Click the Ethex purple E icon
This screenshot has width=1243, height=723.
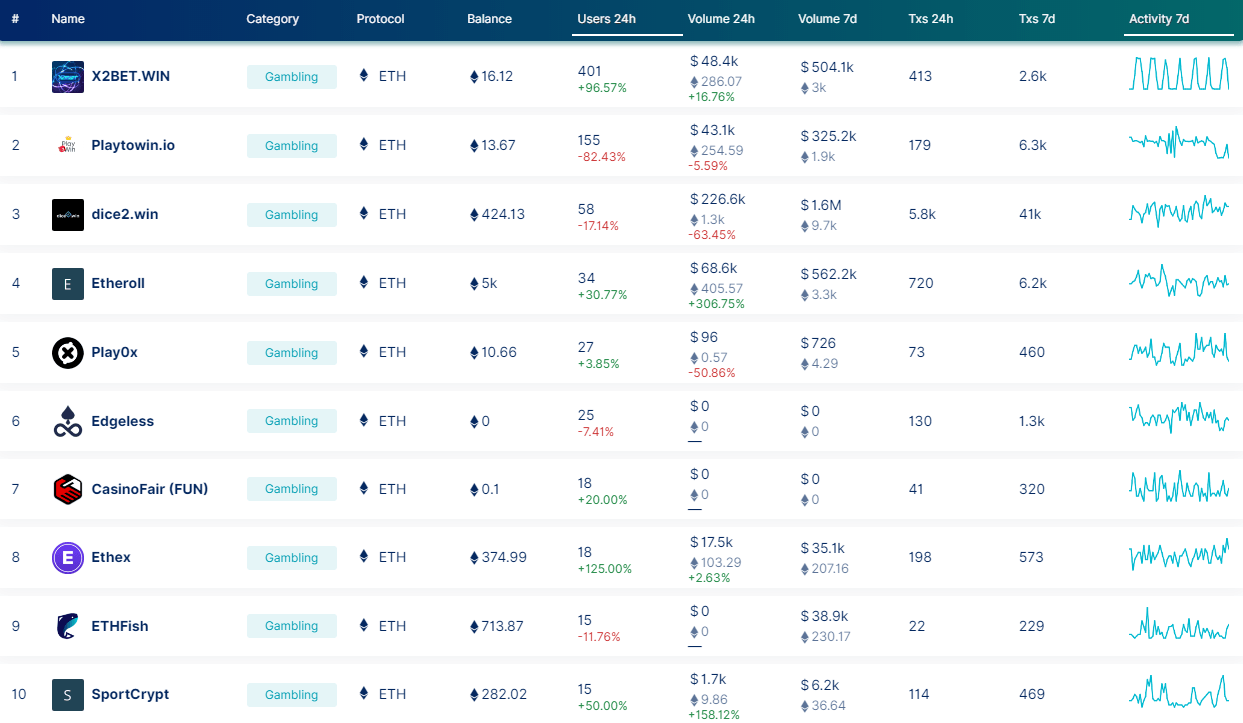[68, 558]
